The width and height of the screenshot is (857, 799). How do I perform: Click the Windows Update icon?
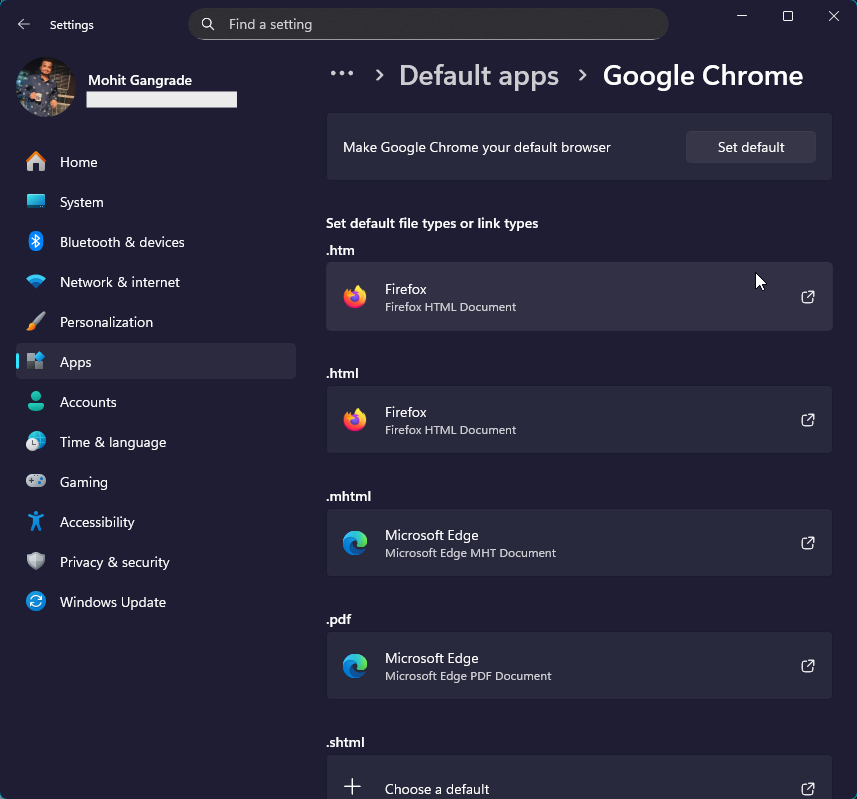(35, 601)
